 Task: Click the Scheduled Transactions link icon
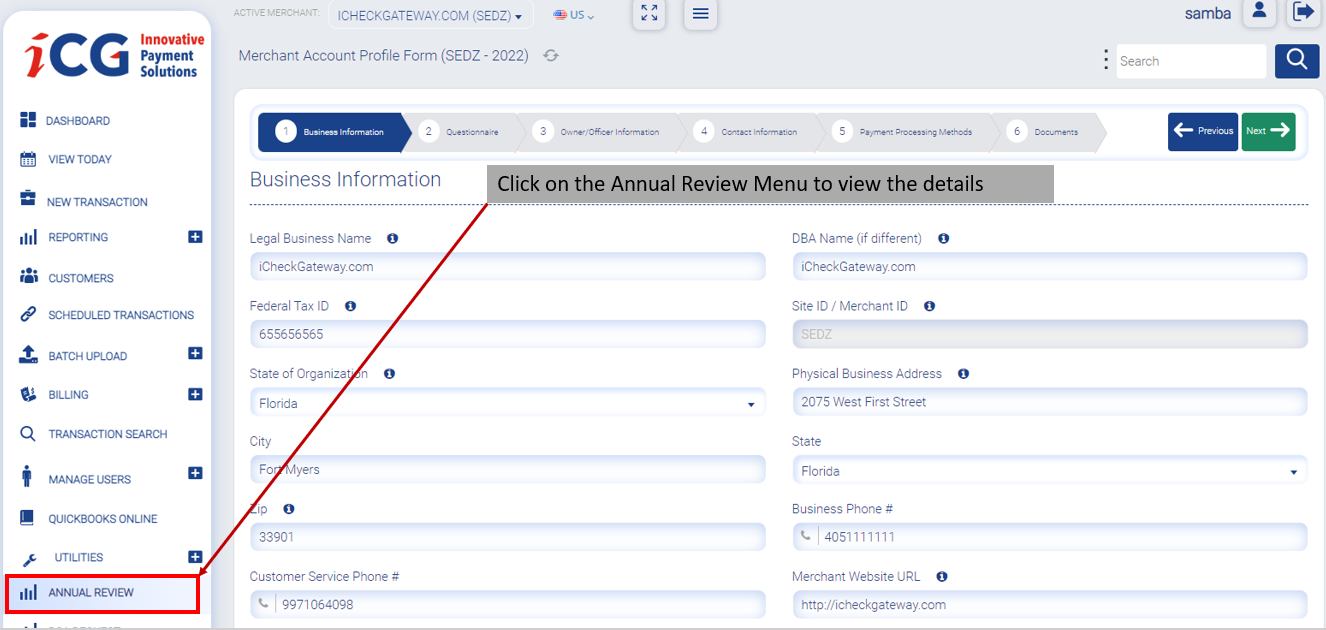click(x=28, y=314)
